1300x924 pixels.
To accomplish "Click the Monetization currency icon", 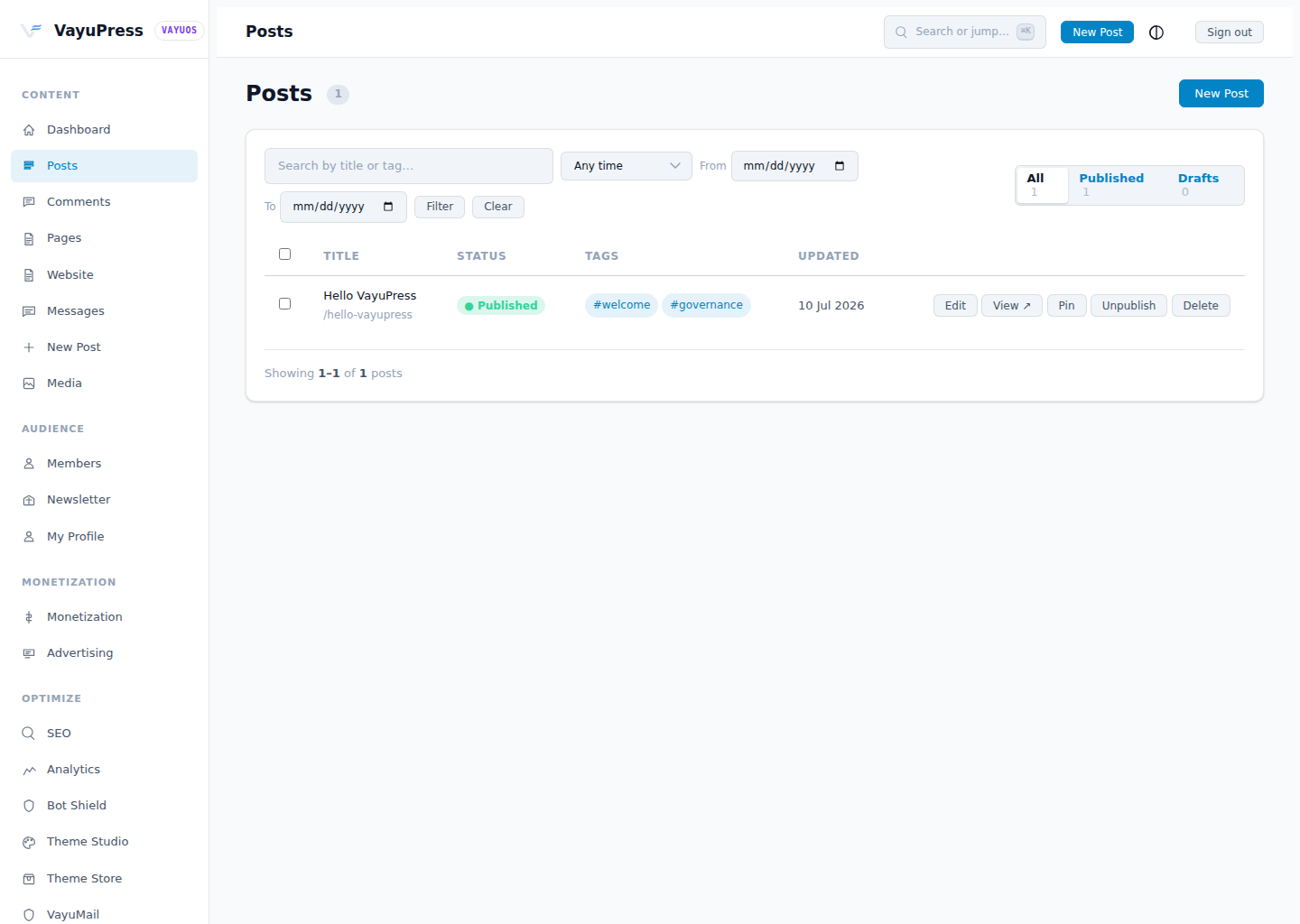I will point(29,617).
